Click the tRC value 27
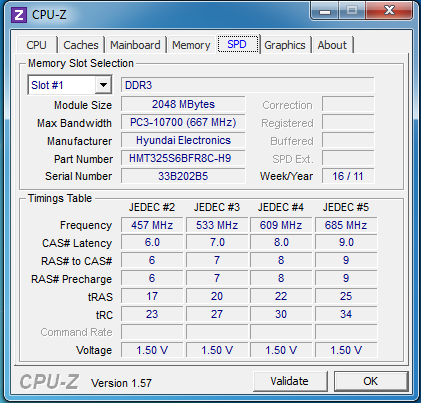Viewport: 421px width, 403px height. click(217, 314)
